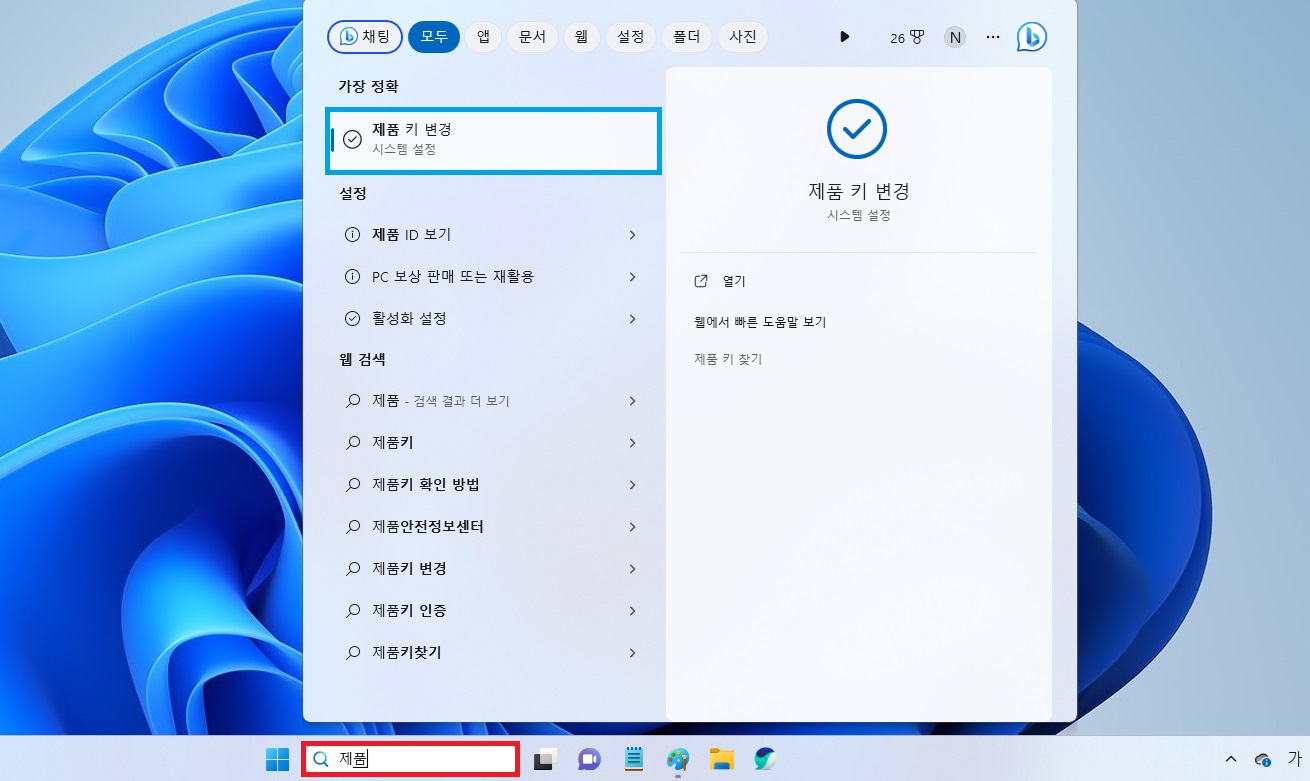The height and width of the screenshot is (781, 1310).
Task: Expand chevron for PC 보상 판매 또는 재활용
Action: coord(633,277)
